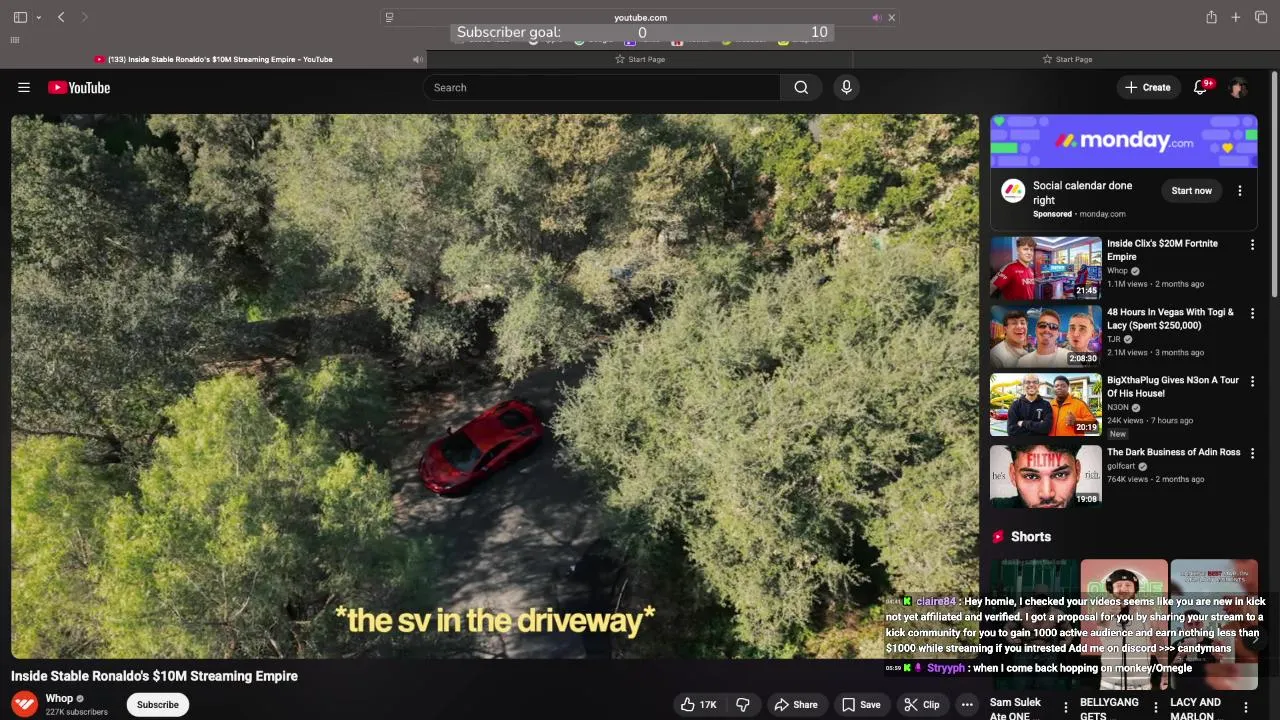The height and width of the screenshot is (720, 1280).
Task: Go to the YouTube home logo
Action: pyautogui.click(x=79, y=88)
